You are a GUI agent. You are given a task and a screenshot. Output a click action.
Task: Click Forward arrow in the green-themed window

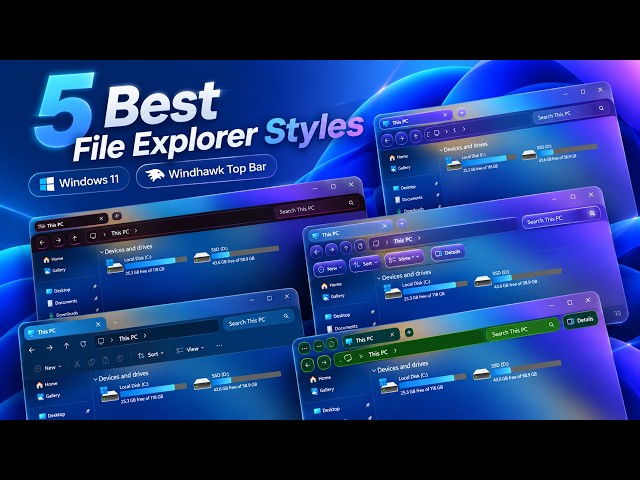pos(324,362)
